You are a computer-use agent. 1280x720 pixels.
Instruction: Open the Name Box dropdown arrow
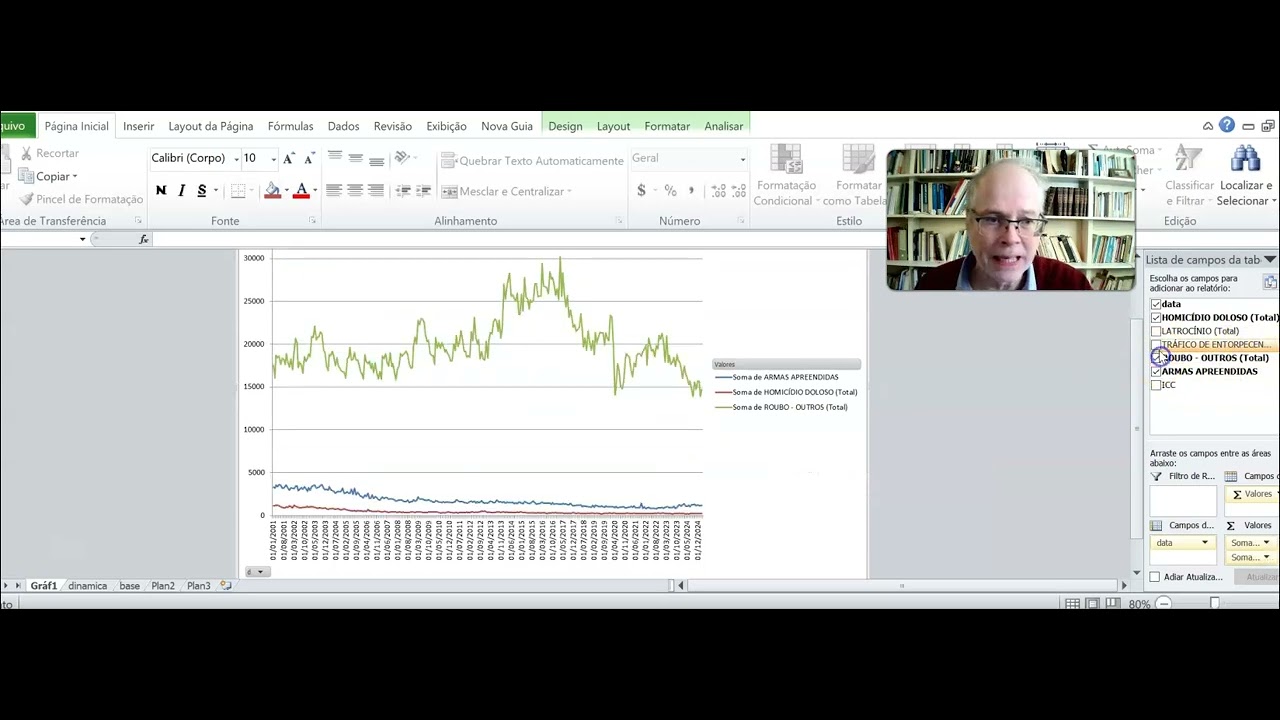coord(82,239)
